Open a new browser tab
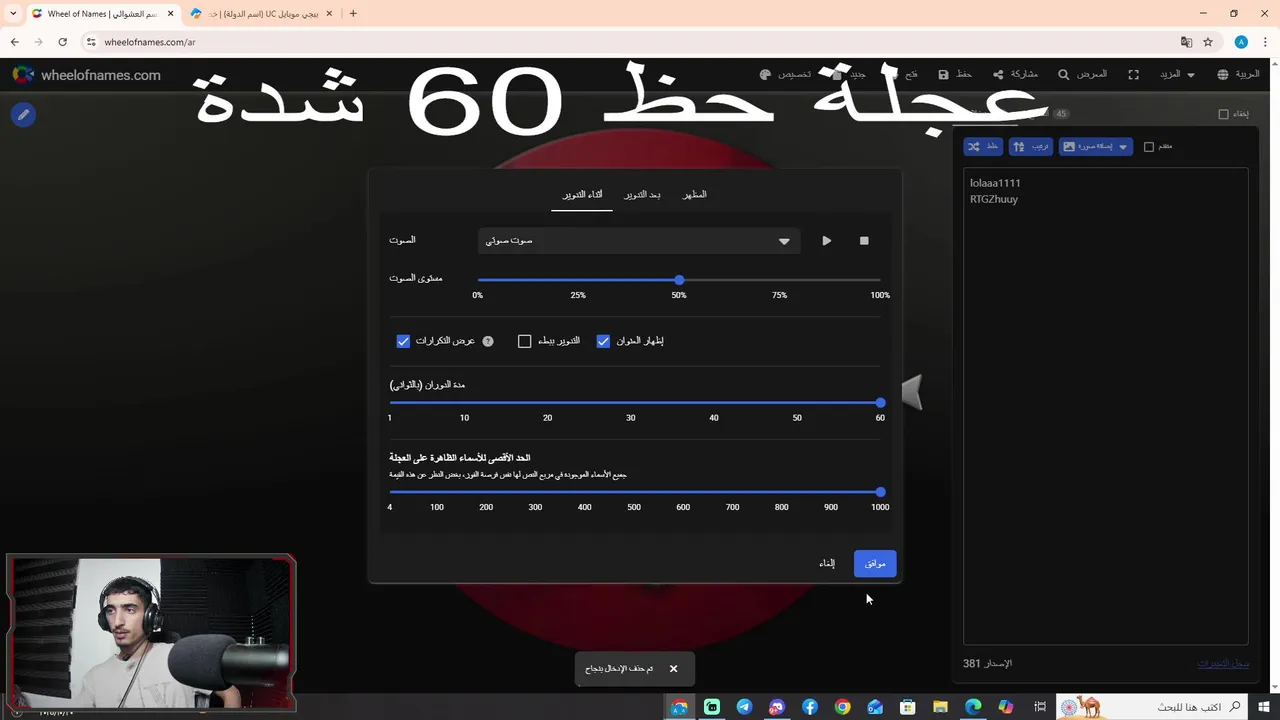Screen dimensions: 1280x720 (x=353, y=14)
